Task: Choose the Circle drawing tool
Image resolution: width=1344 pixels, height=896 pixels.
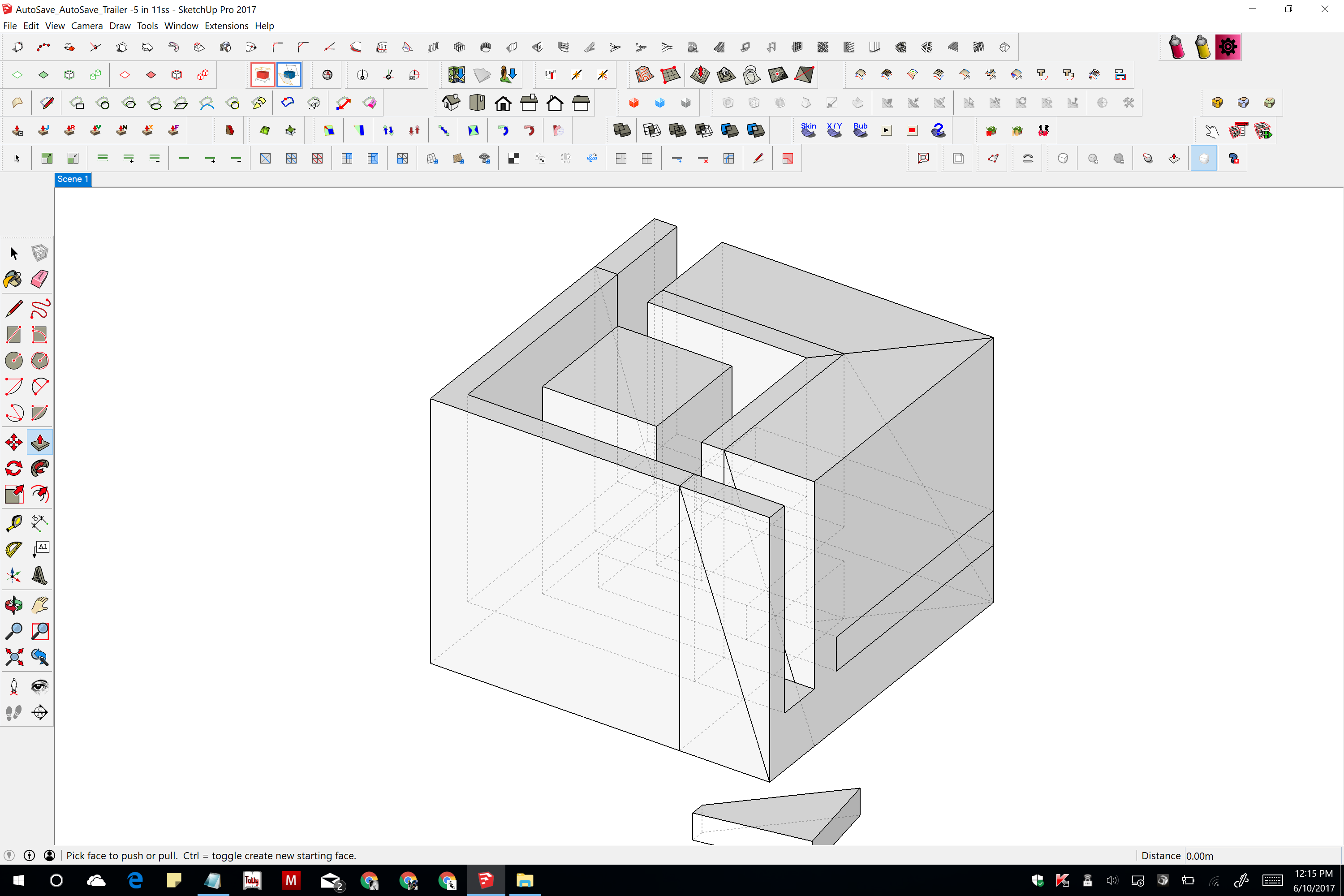Action: [x=14, y=361]
